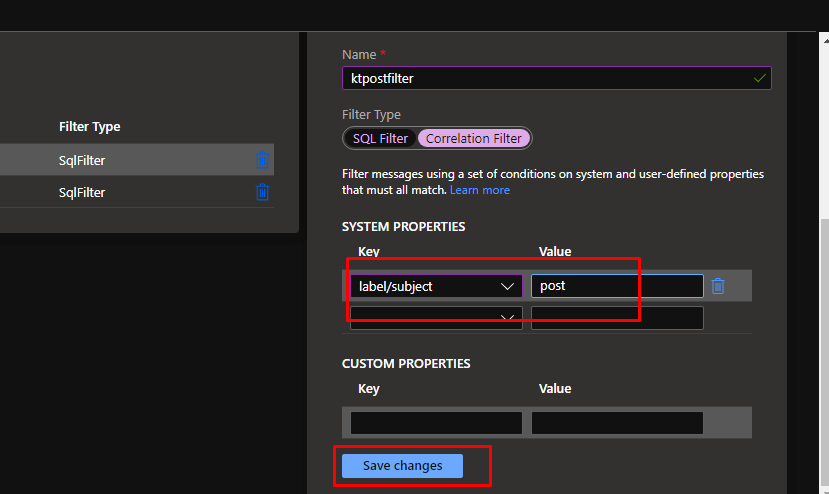
Task: Click chevron arrow on label/subject dropdown
Action: [507, 287]
